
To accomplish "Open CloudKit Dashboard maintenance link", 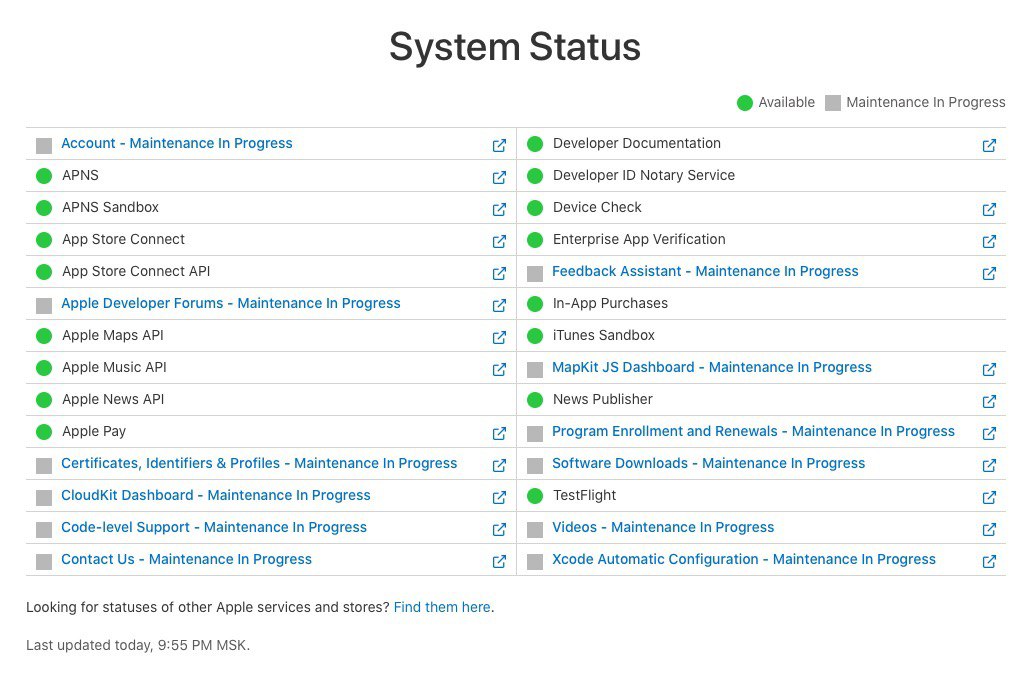I will pyautogui.click(x=216, y=495).
